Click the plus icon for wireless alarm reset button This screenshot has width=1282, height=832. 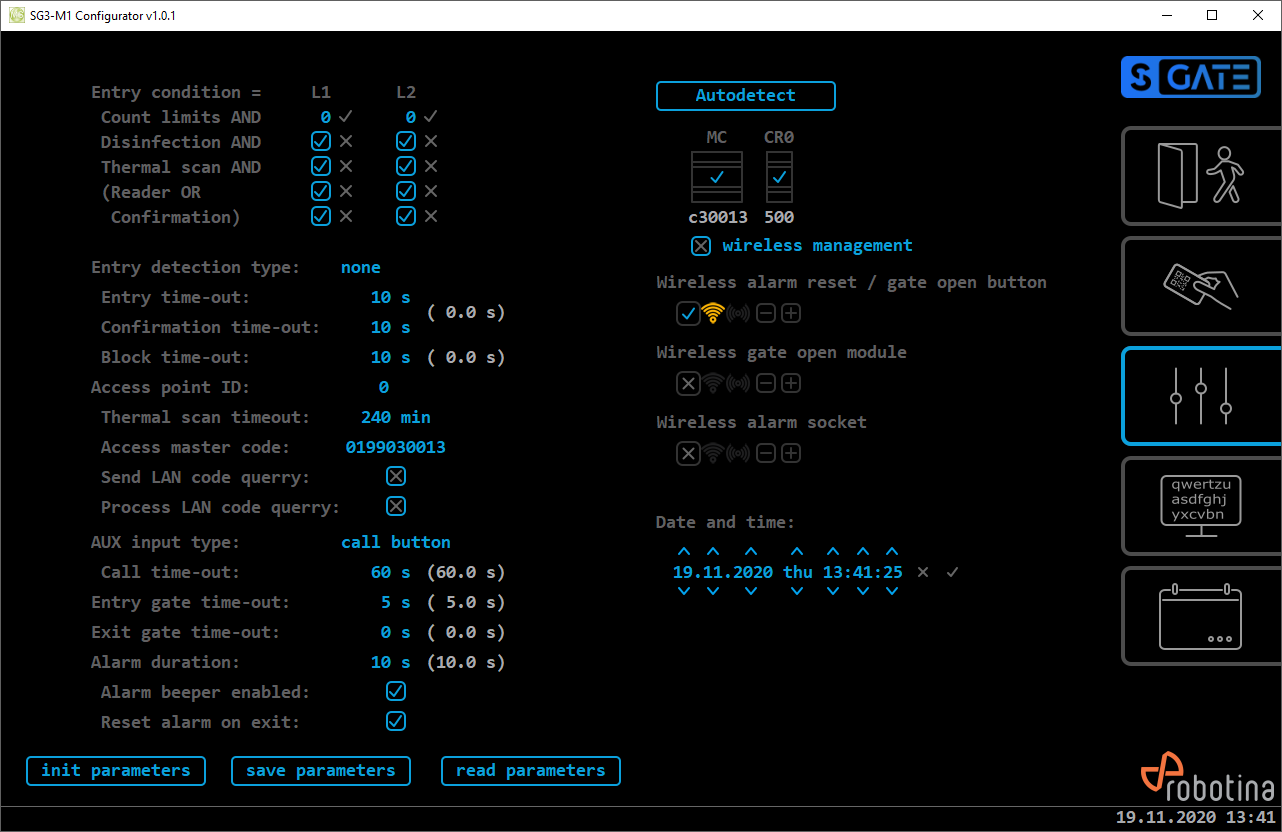pyautogui.click(x=791, y=314)
